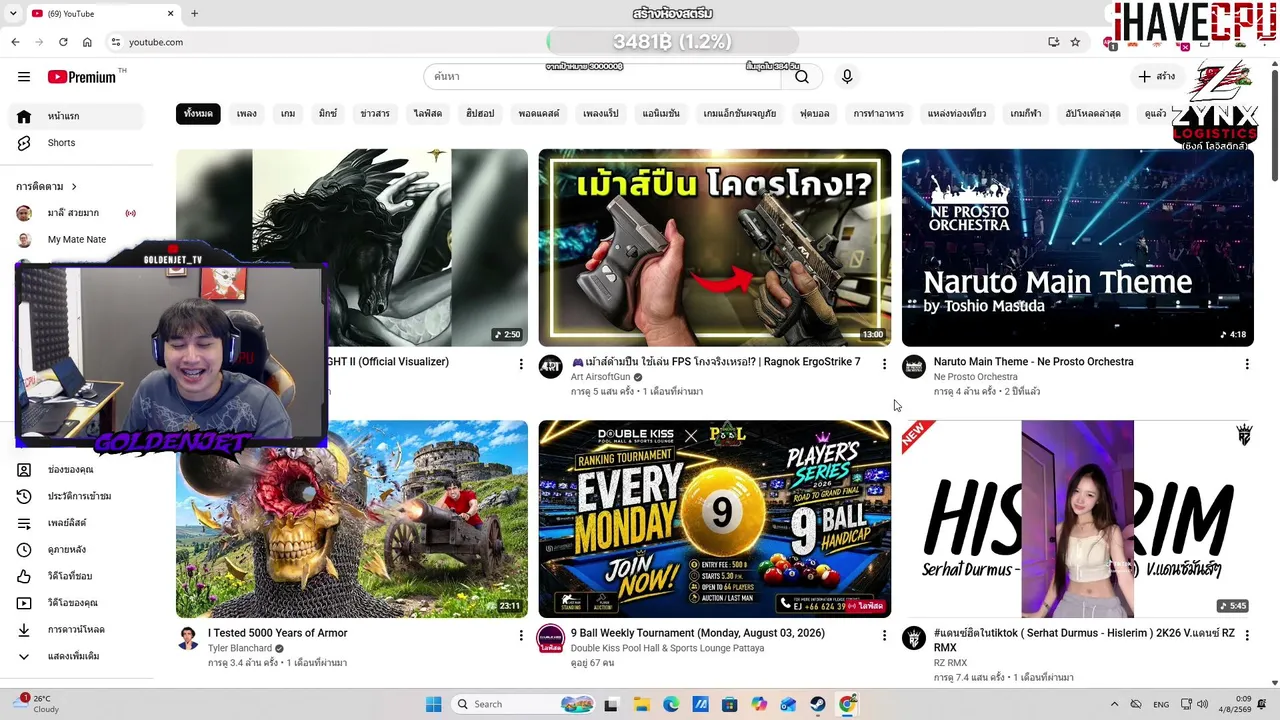Select the ฮิปฮอป (Hip hop) filter chip

pyautogui.click(x=480, y=113)
